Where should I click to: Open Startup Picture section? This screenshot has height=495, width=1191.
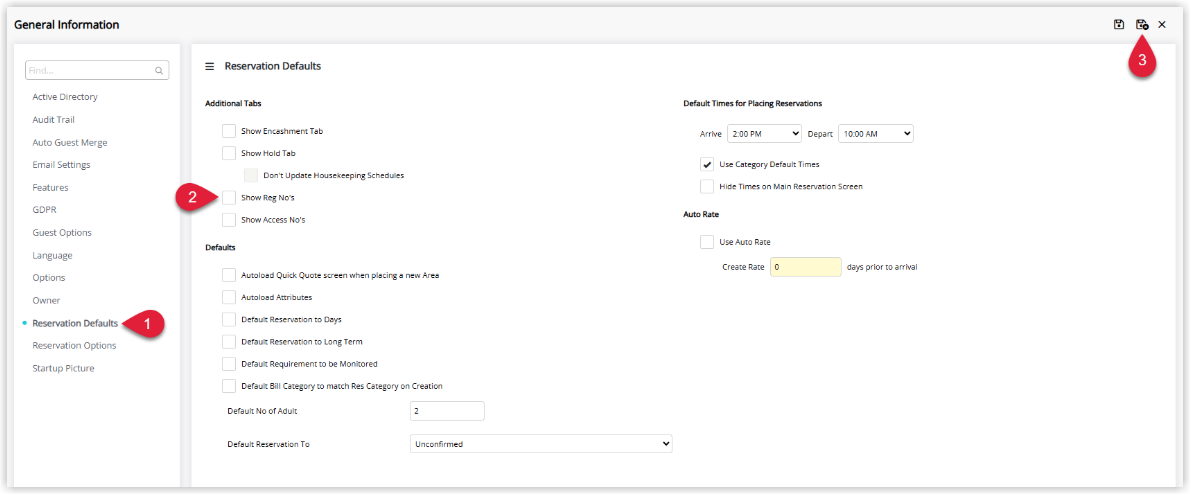(x=63, y=368)
